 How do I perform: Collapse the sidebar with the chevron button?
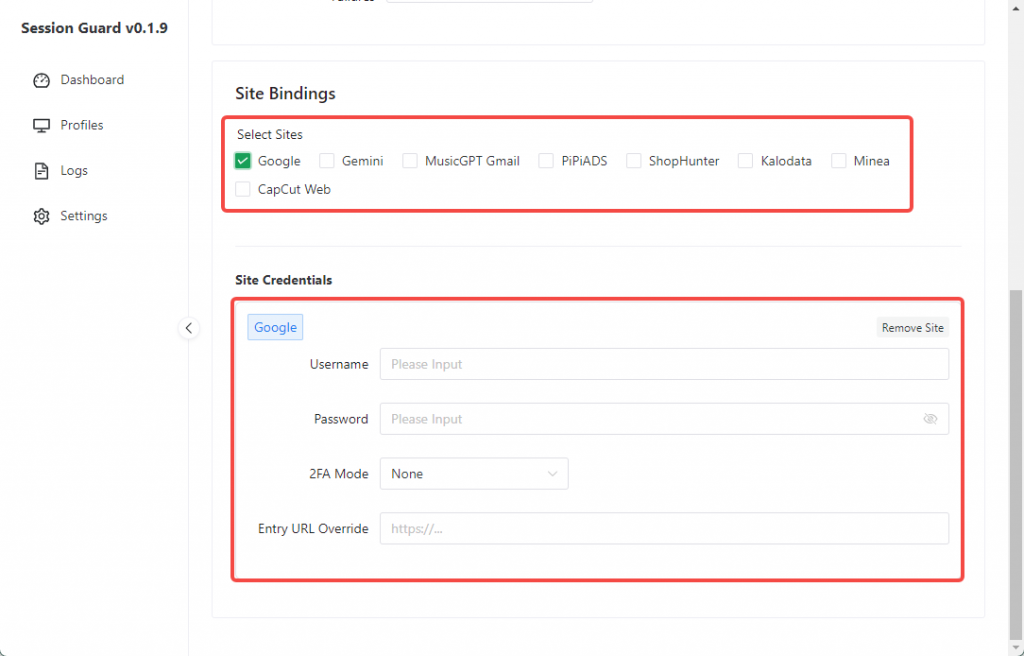(189, 327)
